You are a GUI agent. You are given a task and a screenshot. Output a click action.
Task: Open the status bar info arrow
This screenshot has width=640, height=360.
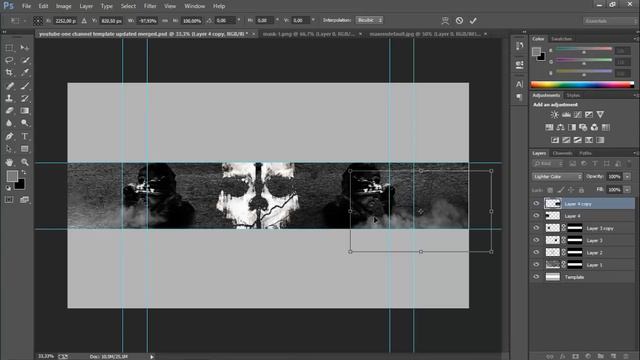point(152,357)
